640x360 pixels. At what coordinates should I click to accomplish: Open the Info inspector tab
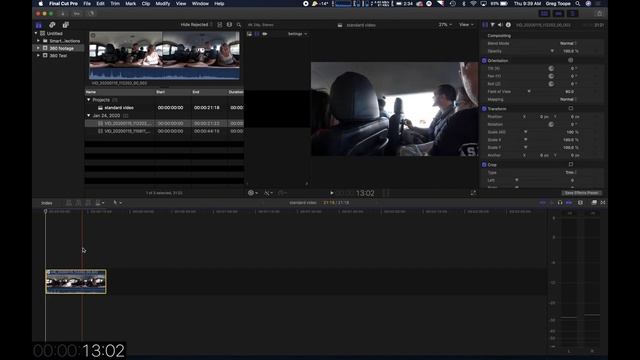(x=508, y=25)
